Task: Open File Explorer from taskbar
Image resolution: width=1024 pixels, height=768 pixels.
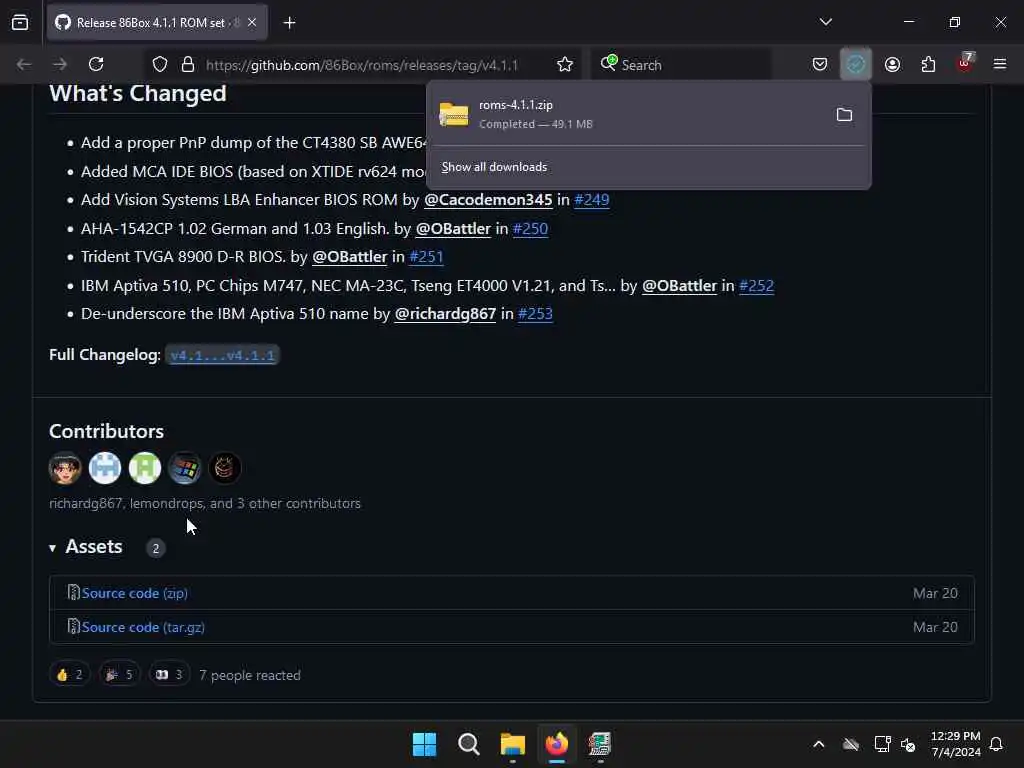Action: (513, 744)
